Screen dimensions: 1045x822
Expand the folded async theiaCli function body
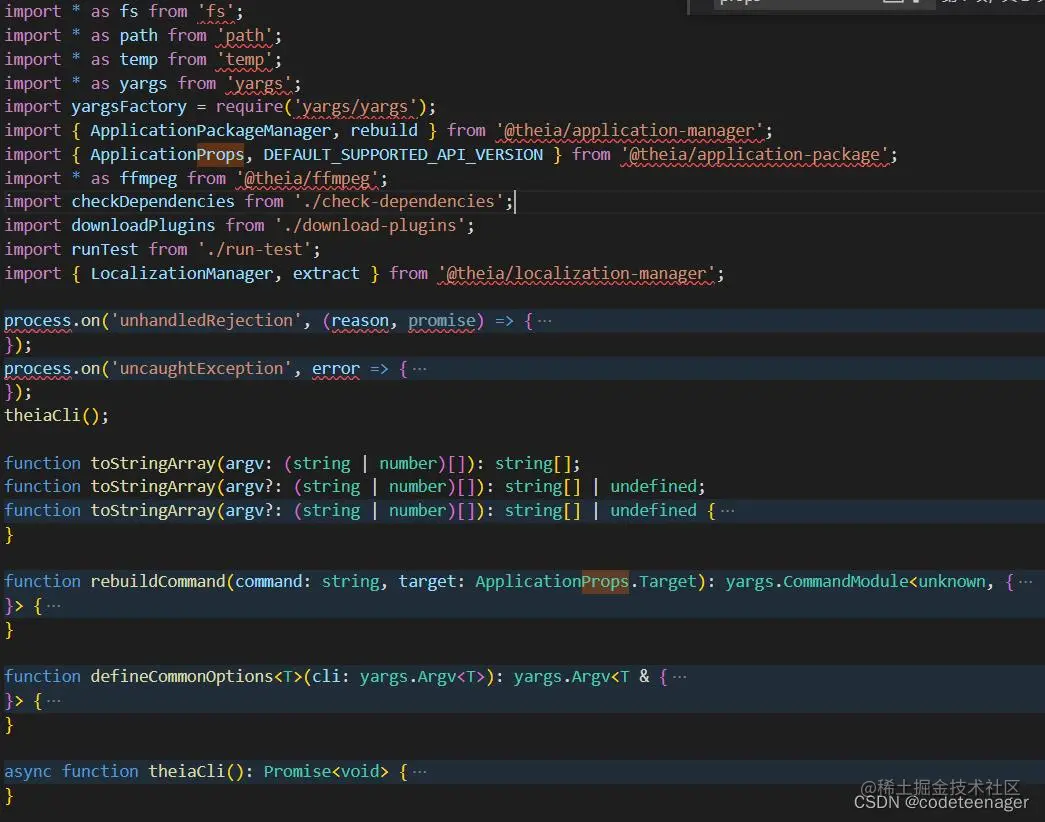[419, 772]
